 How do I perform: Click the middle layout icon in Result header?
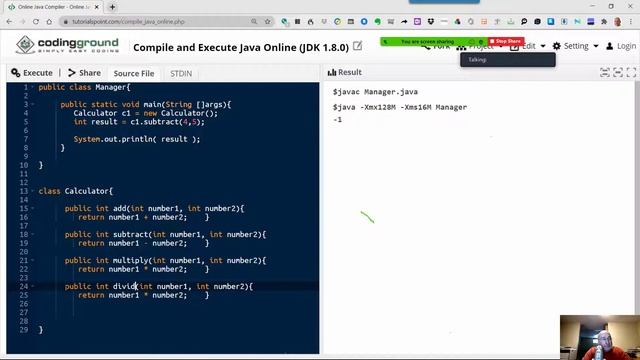[x=618, y=73]
